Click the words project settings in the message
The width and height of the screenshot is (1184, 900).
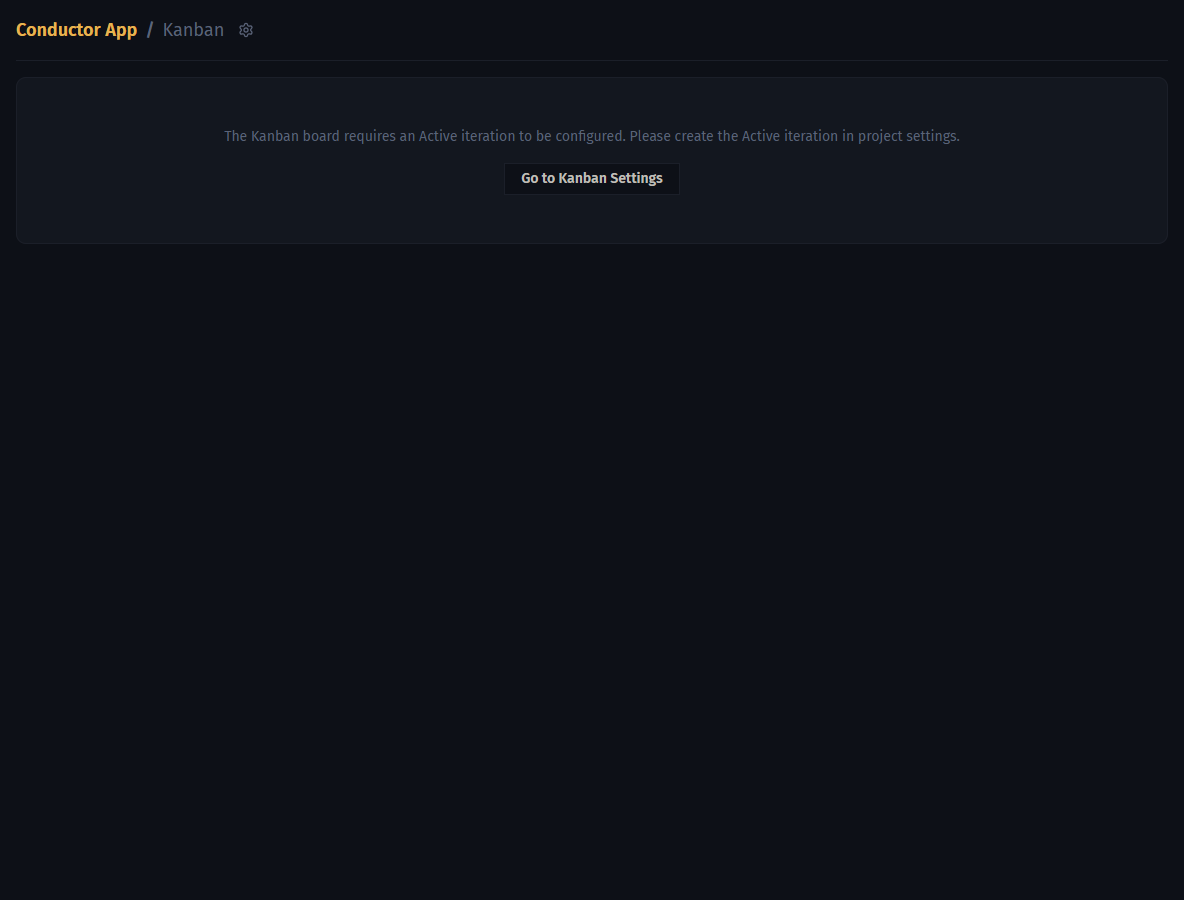(908, 136)
